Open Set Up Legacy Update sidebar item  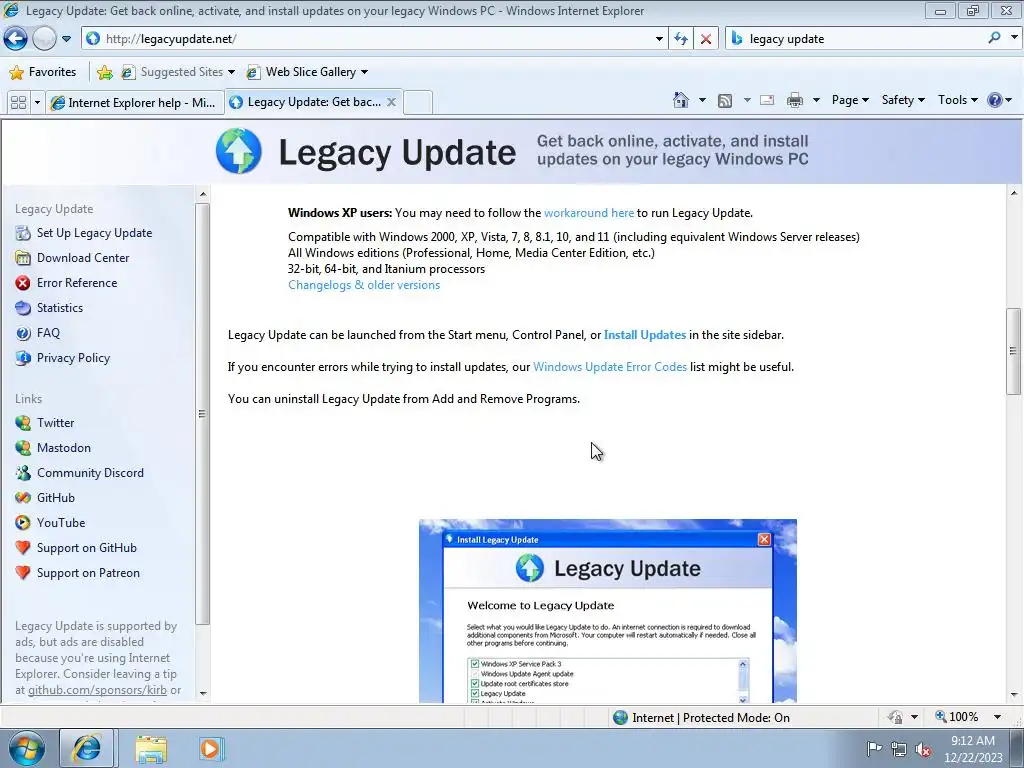94,233
